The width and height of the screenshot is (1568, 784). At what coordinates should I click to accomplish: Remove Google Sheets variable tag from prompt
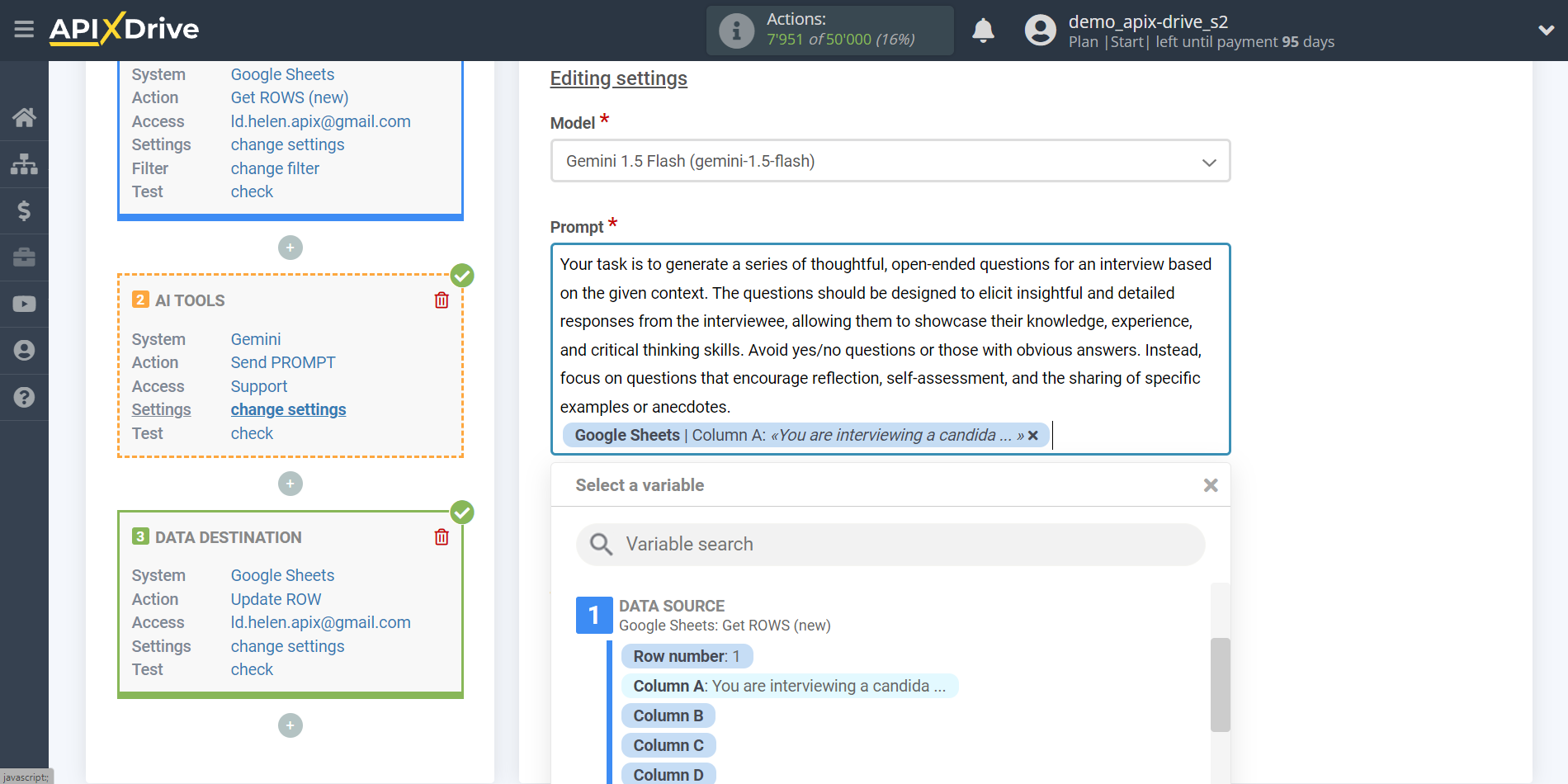1032,436
